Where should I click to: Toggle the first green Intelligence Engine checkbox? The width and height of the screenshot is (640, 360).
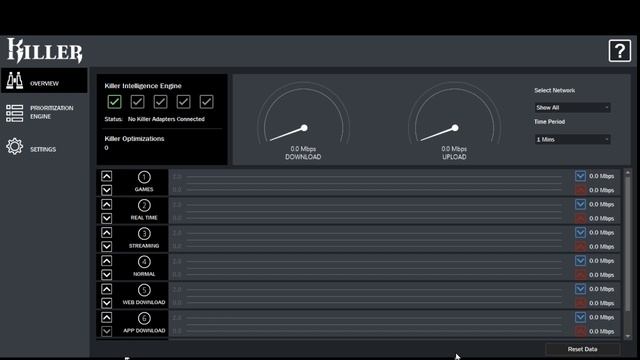point(114,102)
